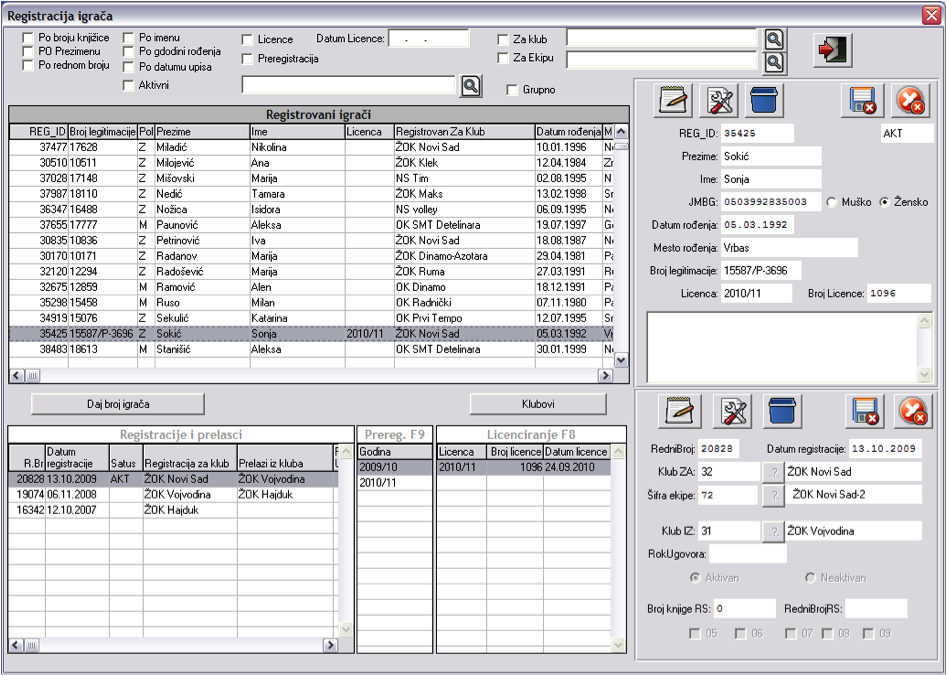Open the lookup button next to Klub IZ
Image resolution: width=947 pixels, height=676 pixels.
(772, 532)
